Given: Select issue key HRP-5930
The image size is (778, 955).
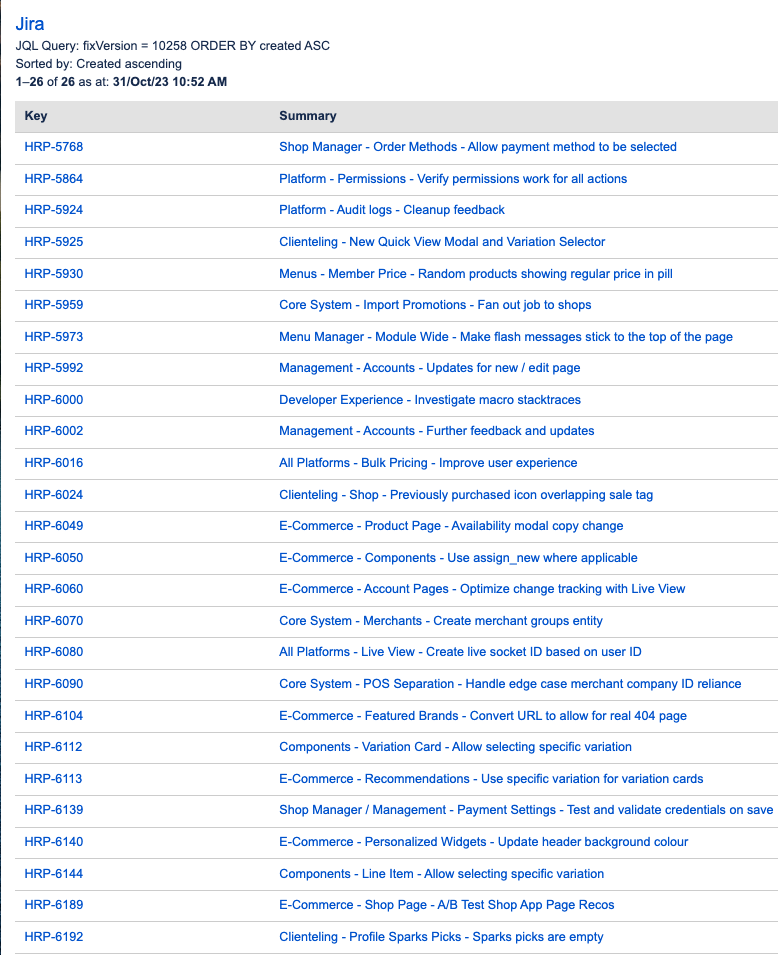Looking at the screenshot, I should tap(54, 274).
